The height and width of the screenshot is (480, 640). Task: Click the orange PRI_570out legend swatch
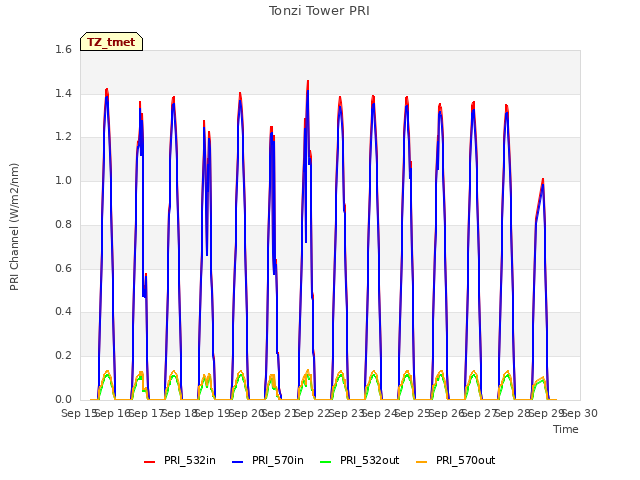click(422, 462)
